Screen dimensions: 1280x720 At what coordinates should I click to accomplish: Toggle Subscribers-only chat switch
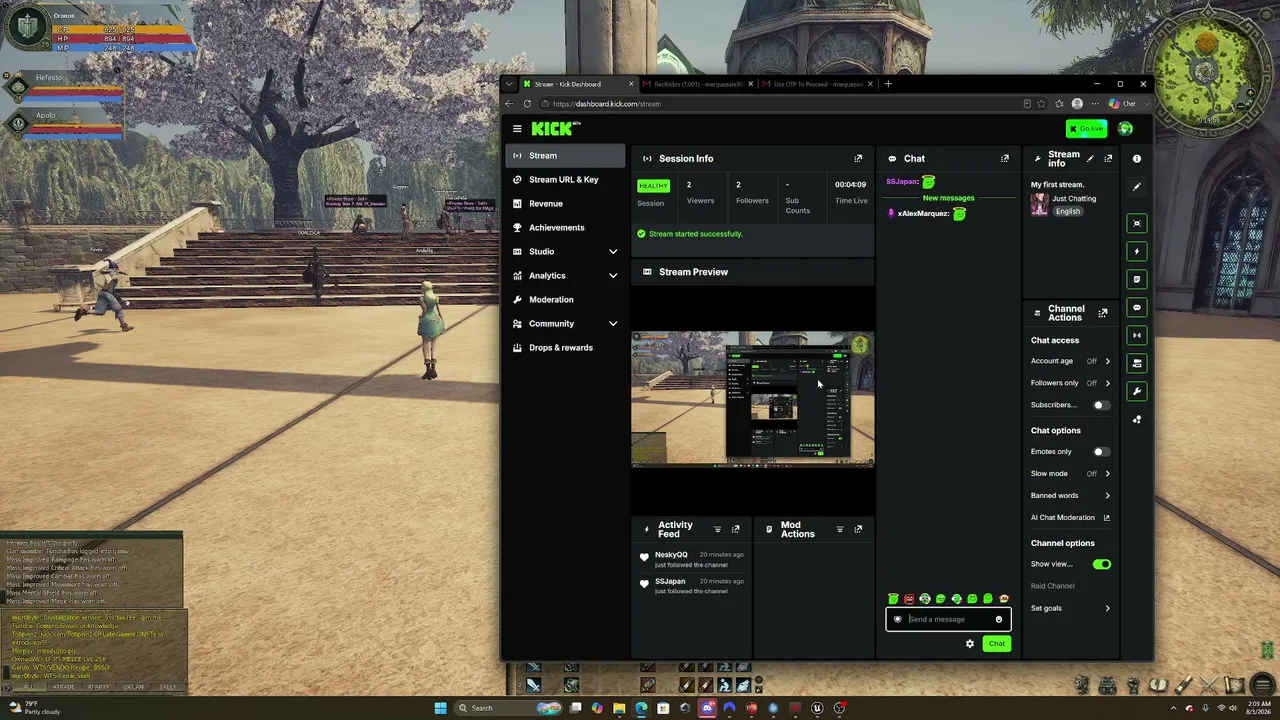[x=1101, y=405]
